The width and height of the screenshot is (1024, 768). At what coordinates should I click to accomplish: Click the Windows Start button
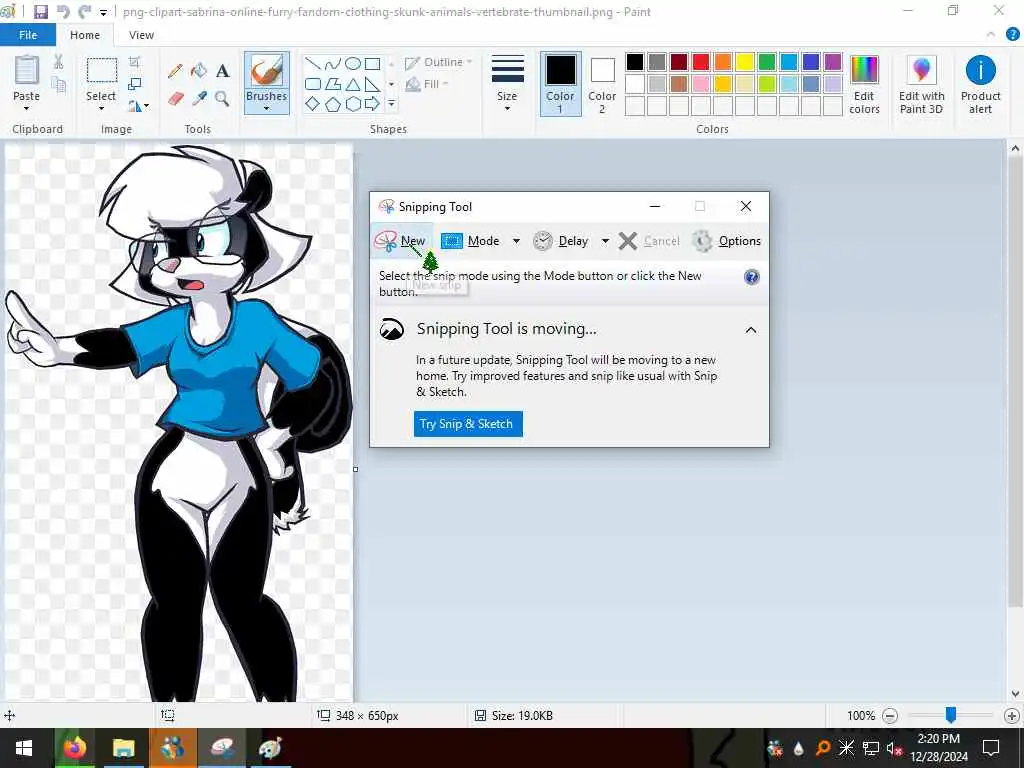point(24,748)
